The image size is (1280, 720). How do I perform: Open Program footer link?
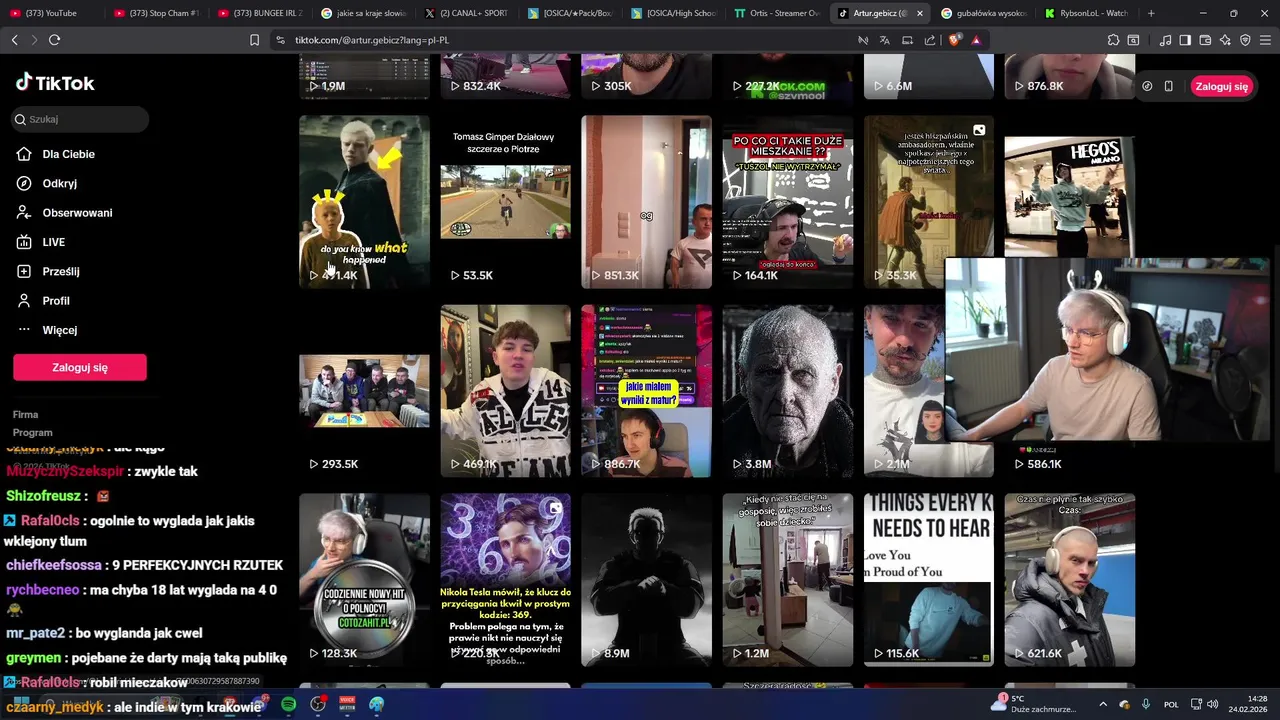click(33, 433)
